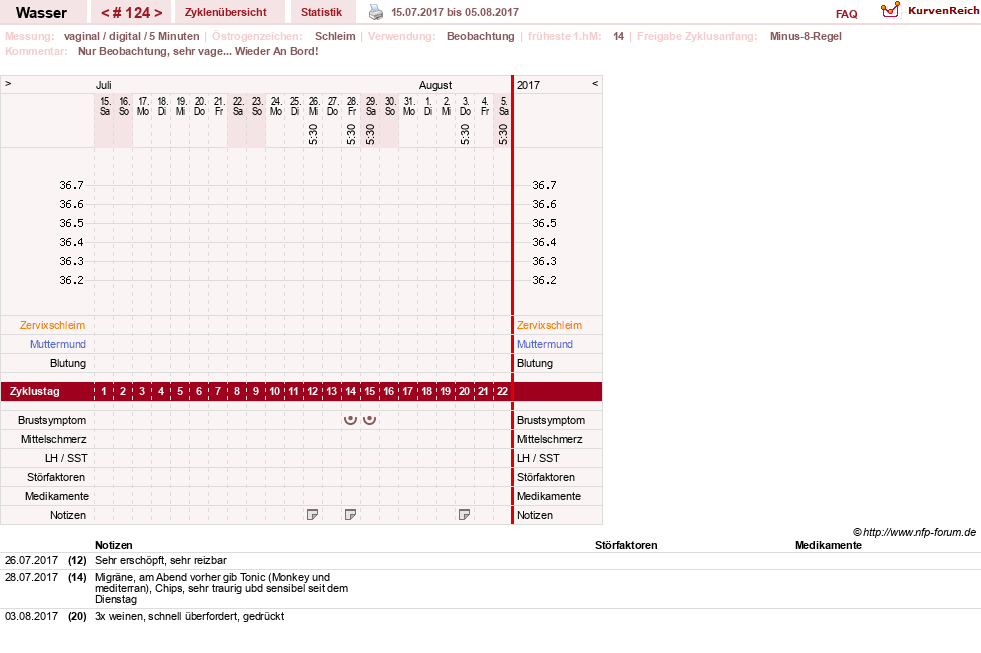Click the Minus-8-Regel setting value
981x653 pixels.
806,36
